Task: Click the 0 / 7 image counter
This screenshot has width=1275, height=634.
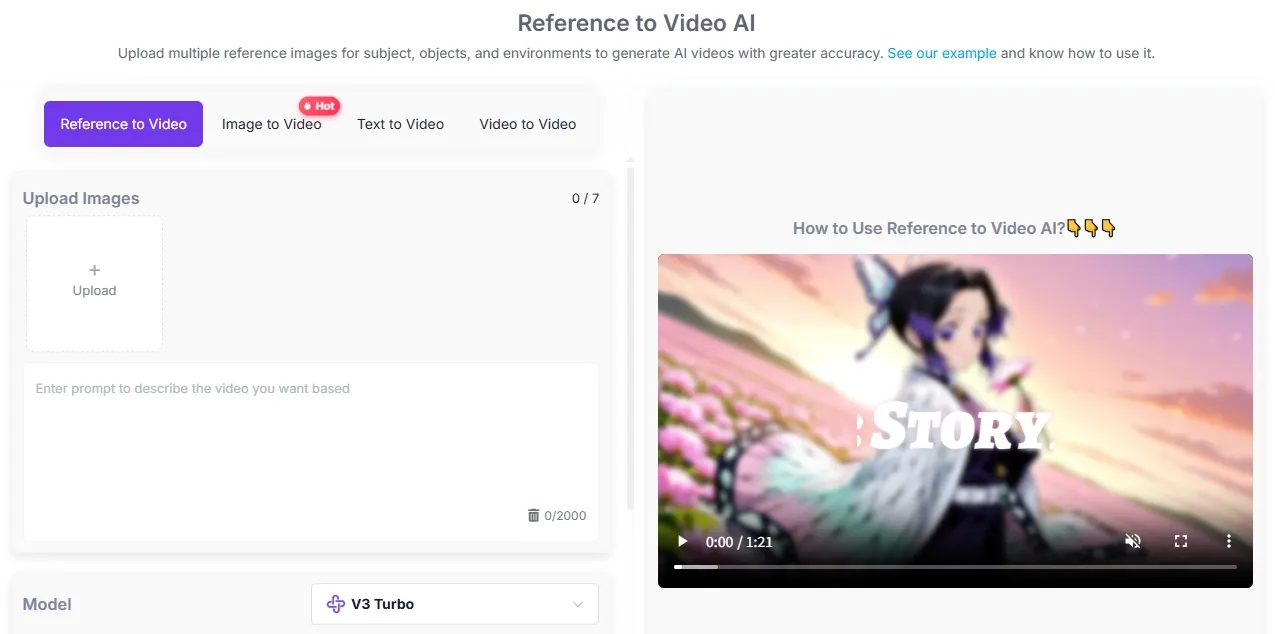Action: point(585,198)
